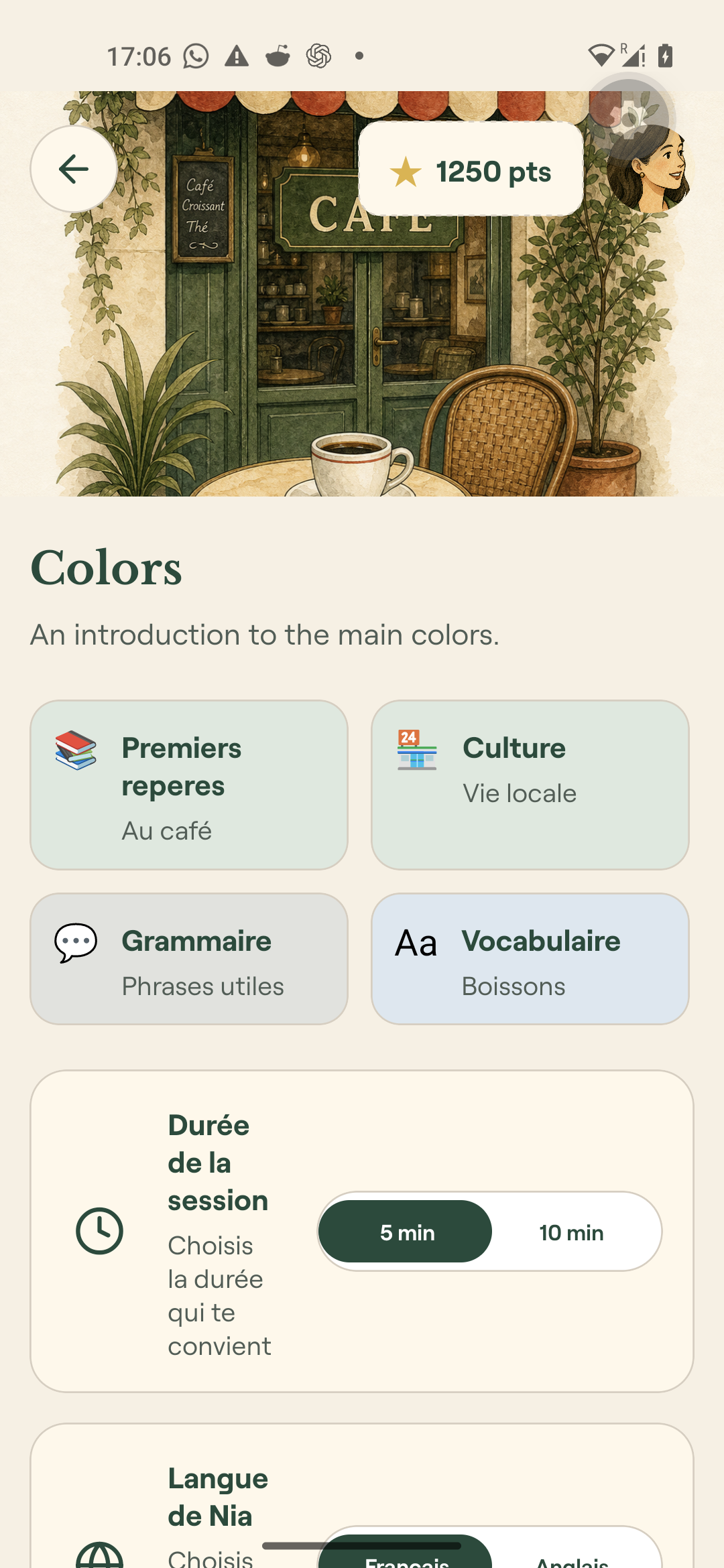The width and height of the screenshot is (724, 1568).
Task: Tap the back arrow button
Action: click(x=74, y=169)
